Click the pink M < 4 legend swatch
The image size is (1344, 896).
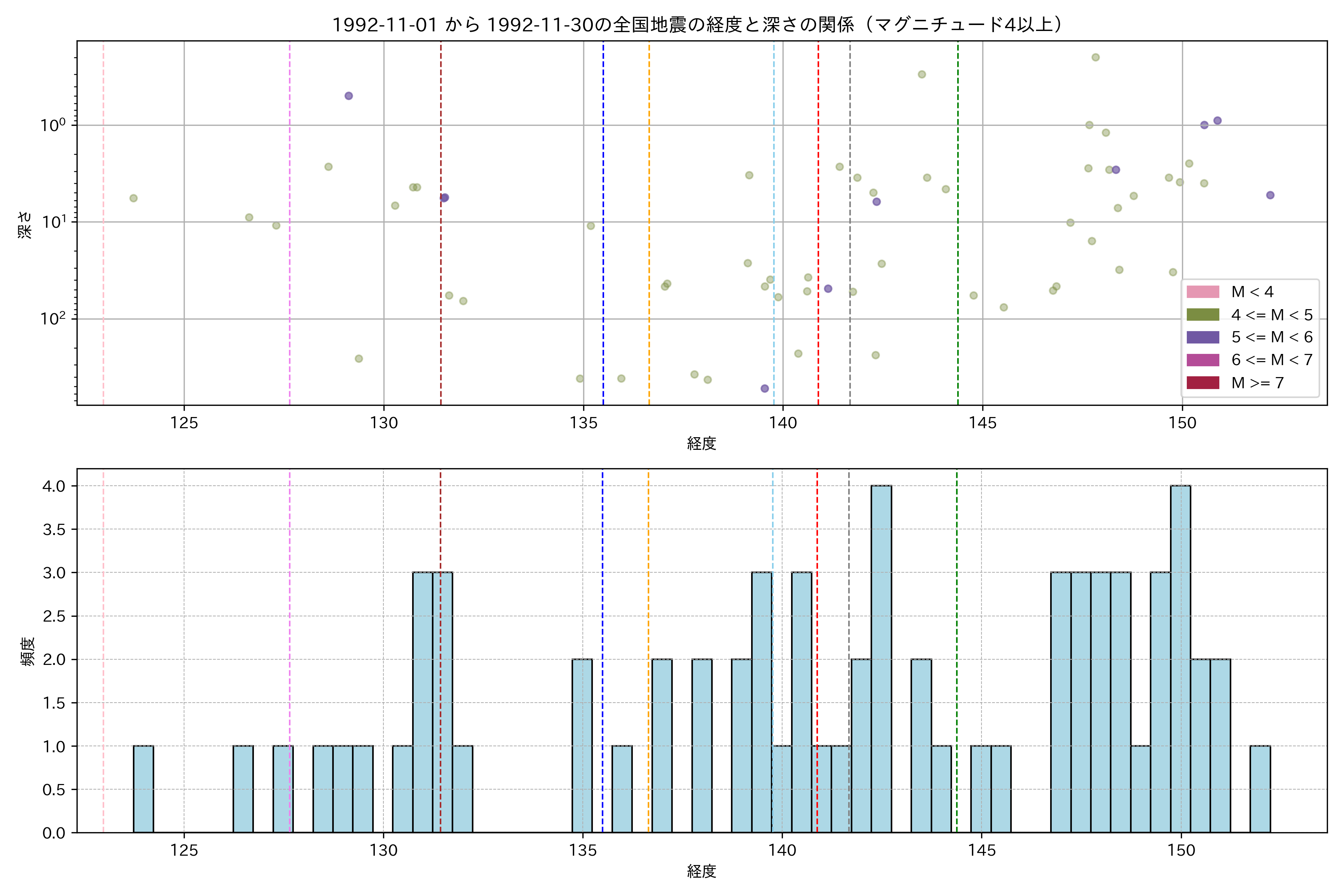tap(1202, 292)
